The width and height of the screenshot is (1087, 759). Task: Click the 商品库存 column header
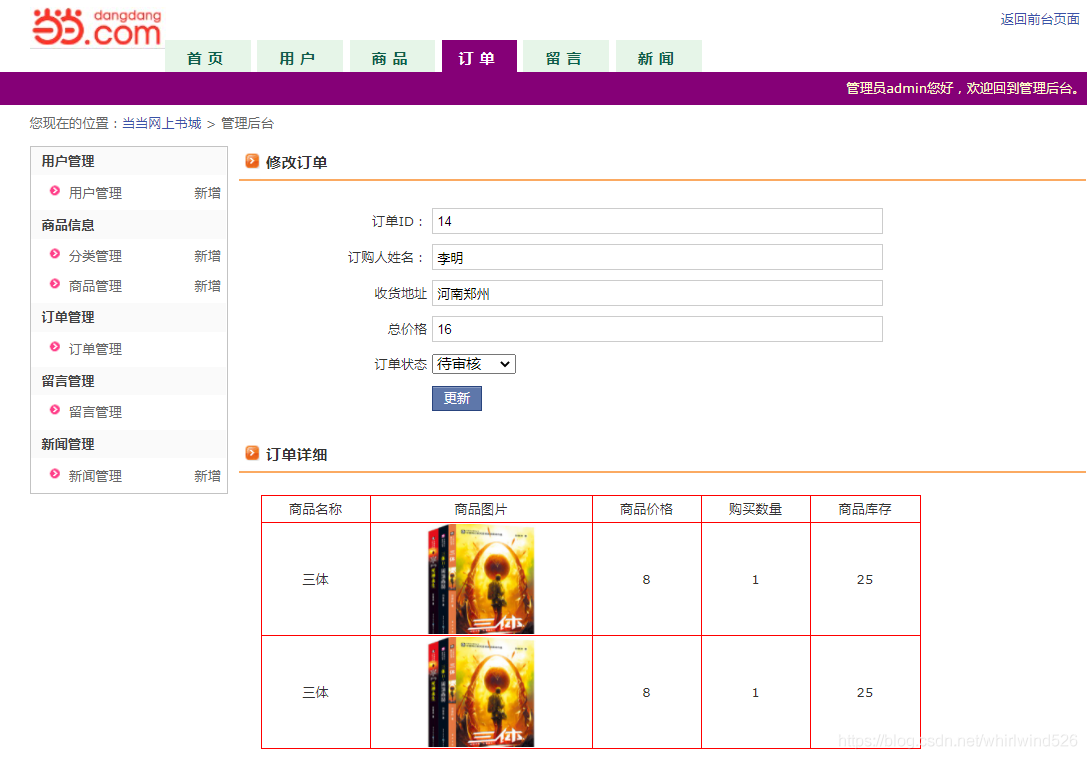[x=864, y=509]
